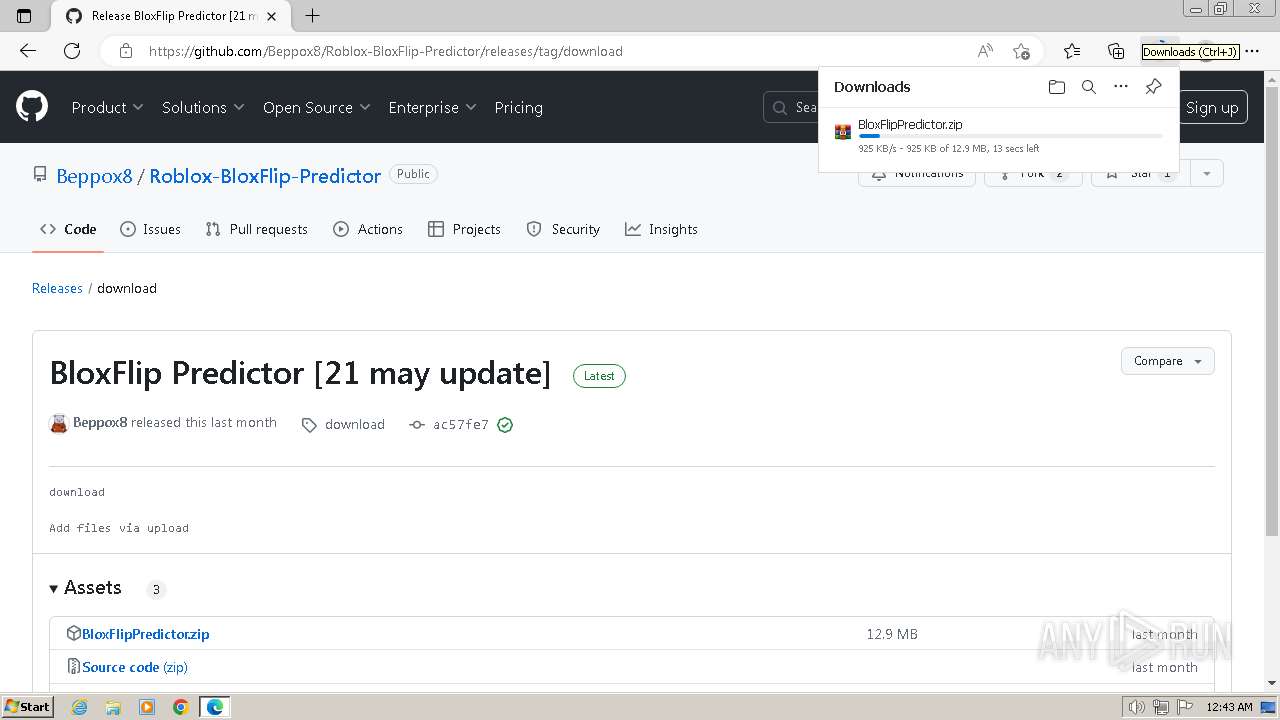View site information lock icon
Screen dimensions: 1280x720
point(126,51)
